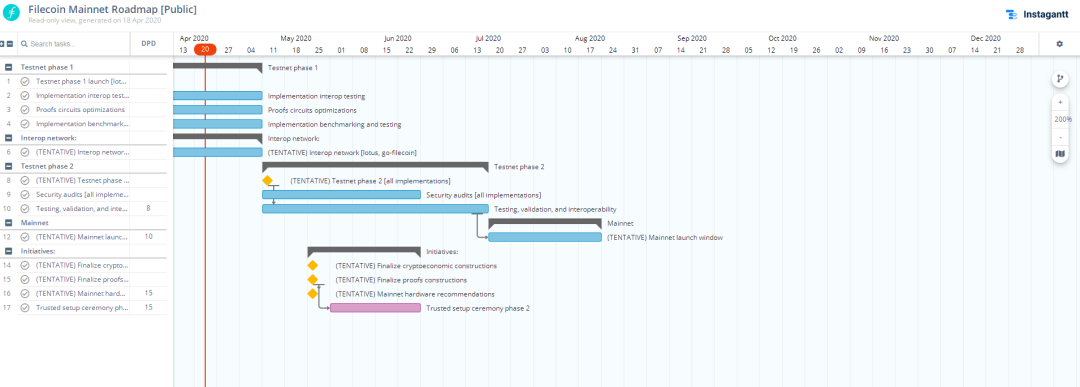
Task: Click the DPD value 8 for Testing row
Action: point(148,208)
